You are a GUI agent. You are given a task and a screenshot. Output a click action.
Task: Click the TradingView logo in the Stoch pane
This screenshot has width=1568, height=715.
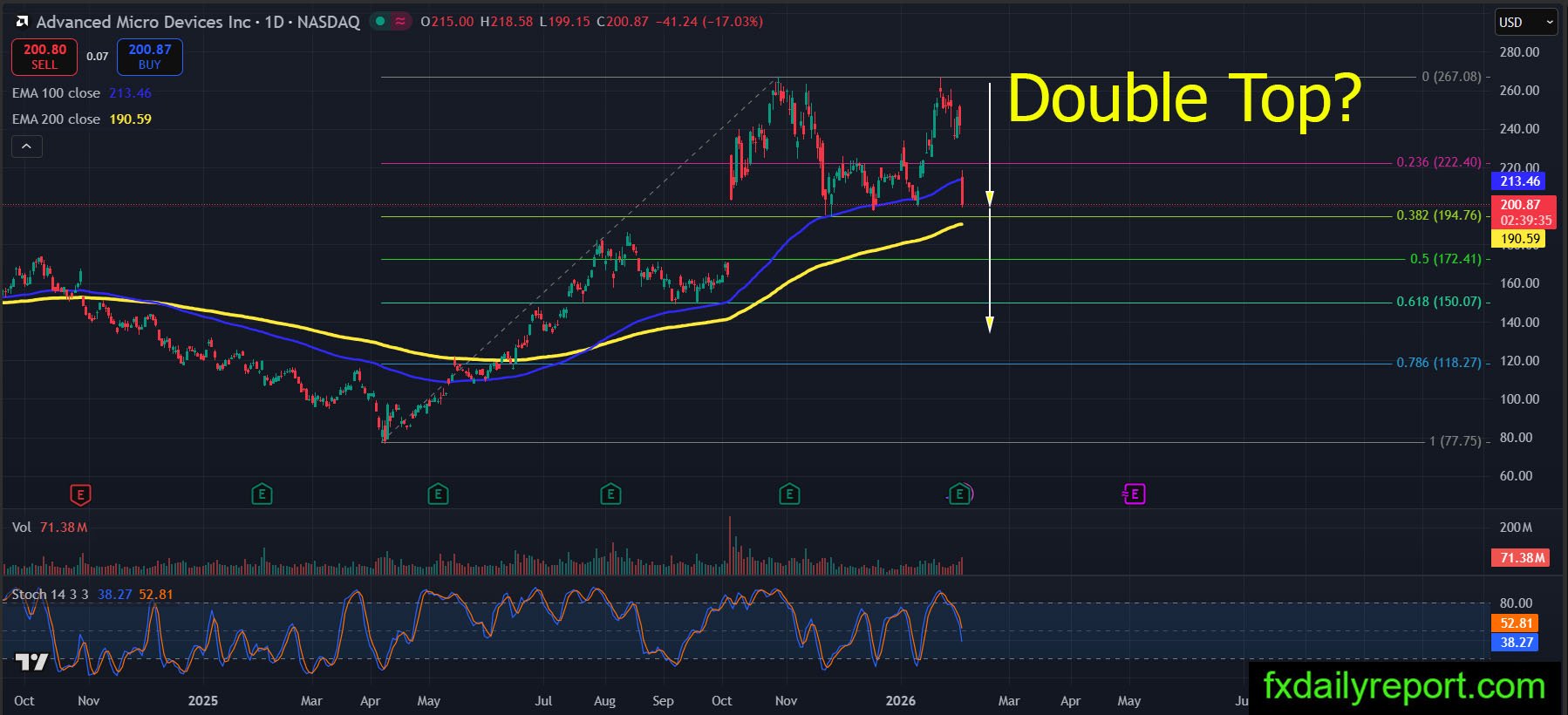coord(32,662)
